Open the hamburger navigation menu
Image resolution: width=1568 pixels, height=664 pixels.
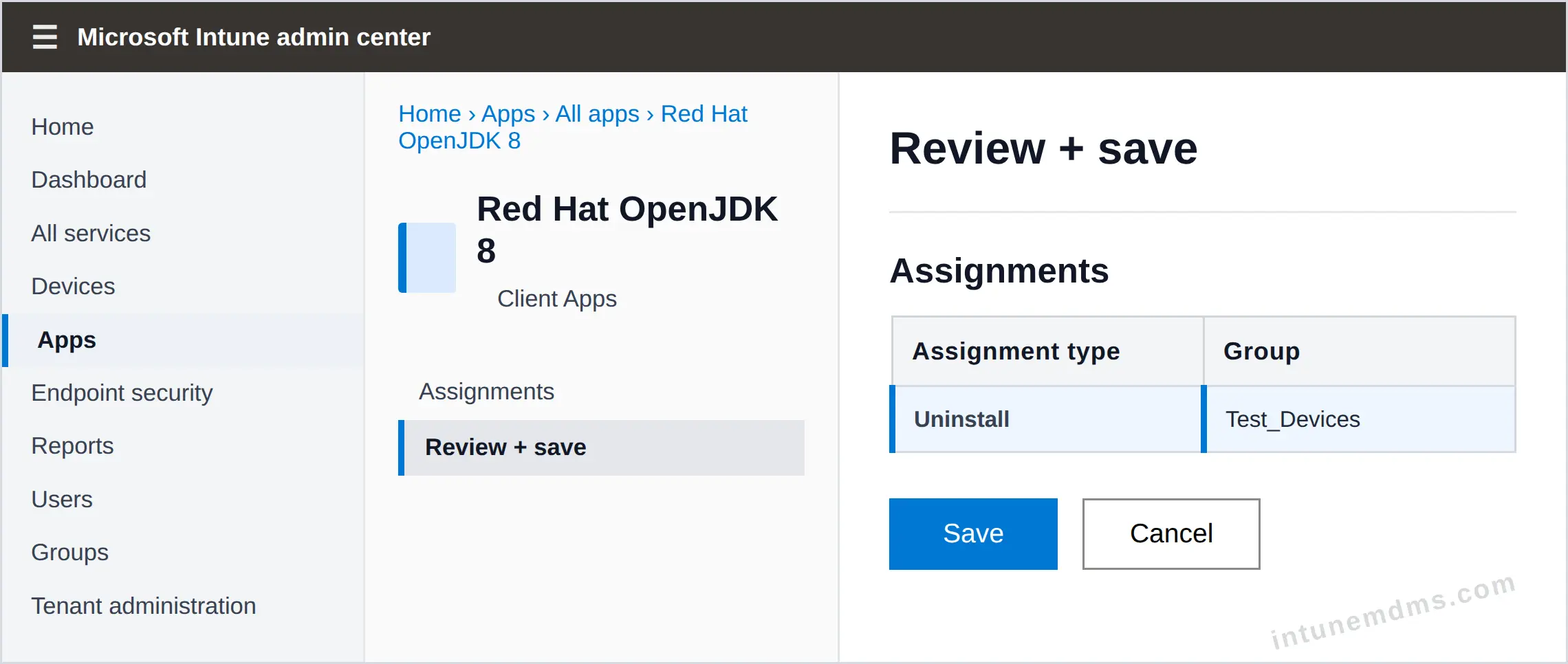coord(45,36)
